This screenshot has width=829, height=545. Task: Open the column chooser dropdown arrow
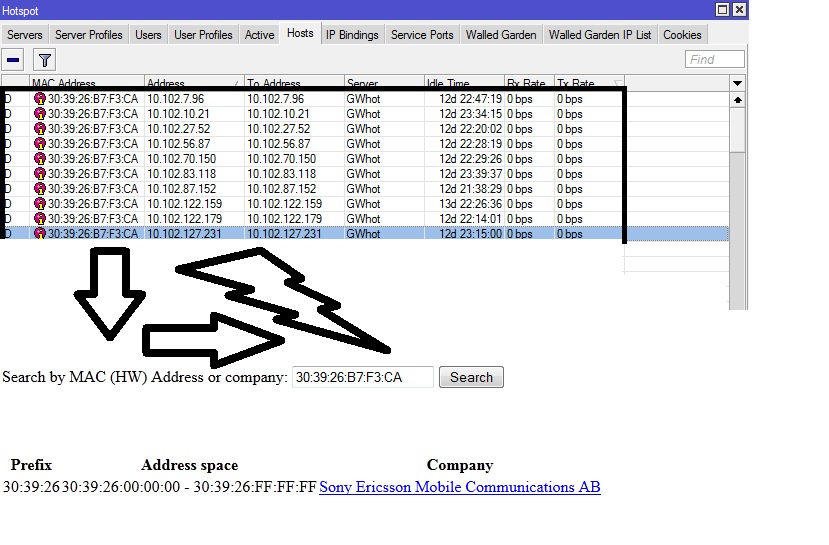737,83
